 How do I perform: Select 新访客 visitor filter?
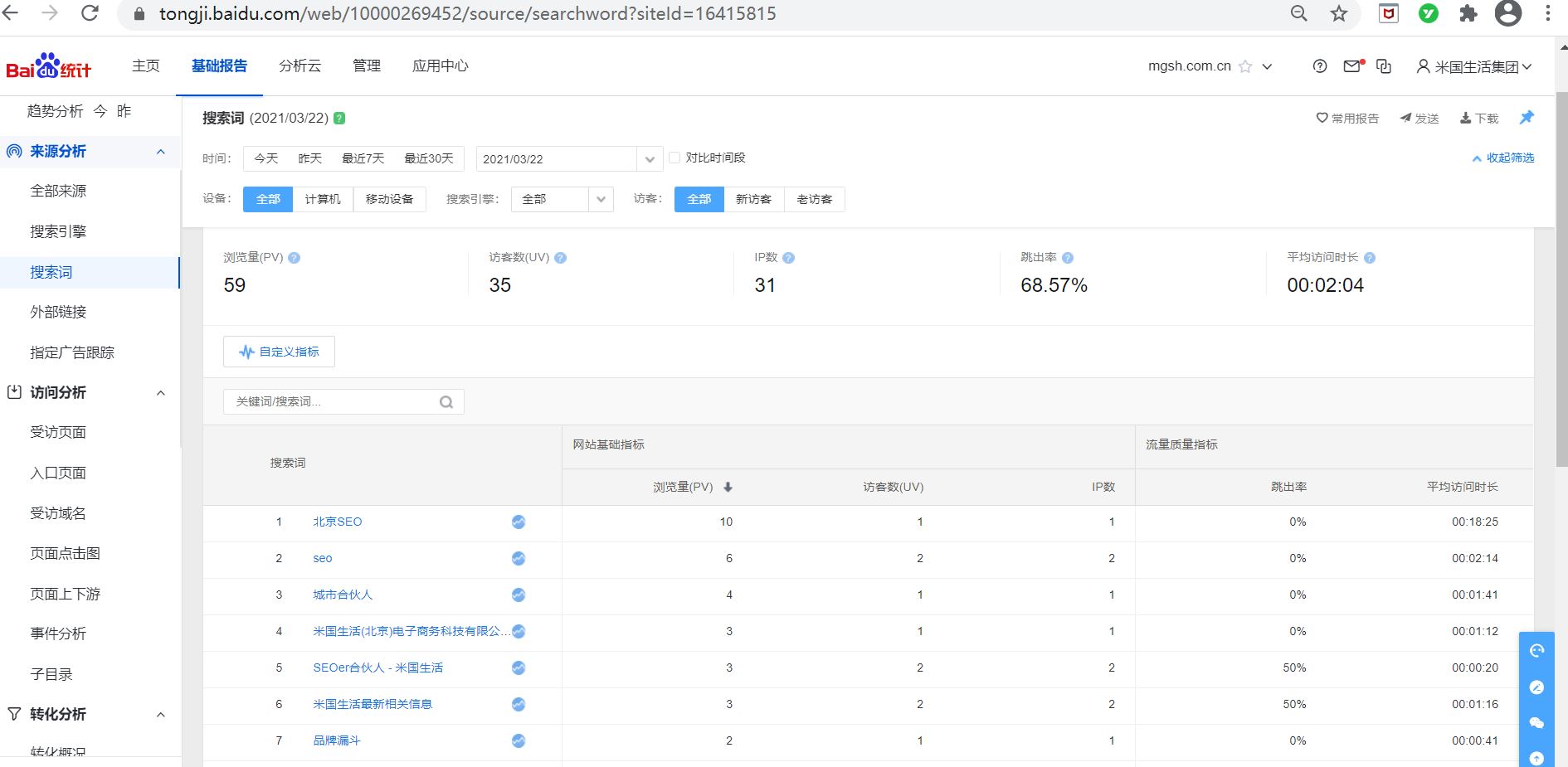click(754, 199)
